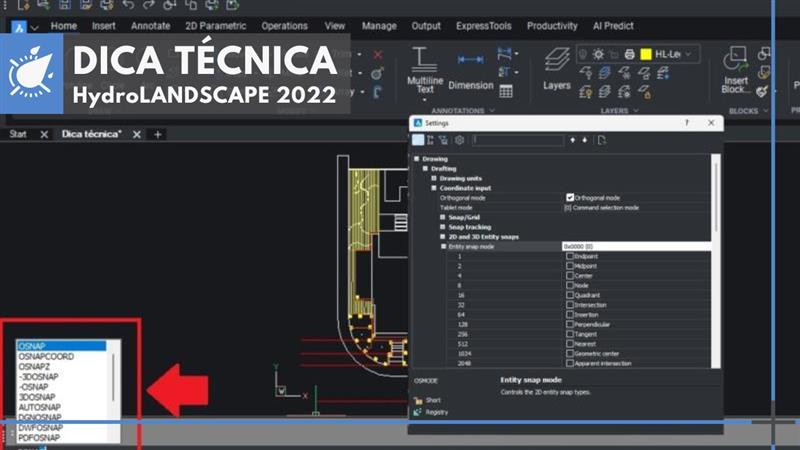The image size is (800, 450).
Task: Open the Annotate ribbon tab
Action: click(151, 26)
